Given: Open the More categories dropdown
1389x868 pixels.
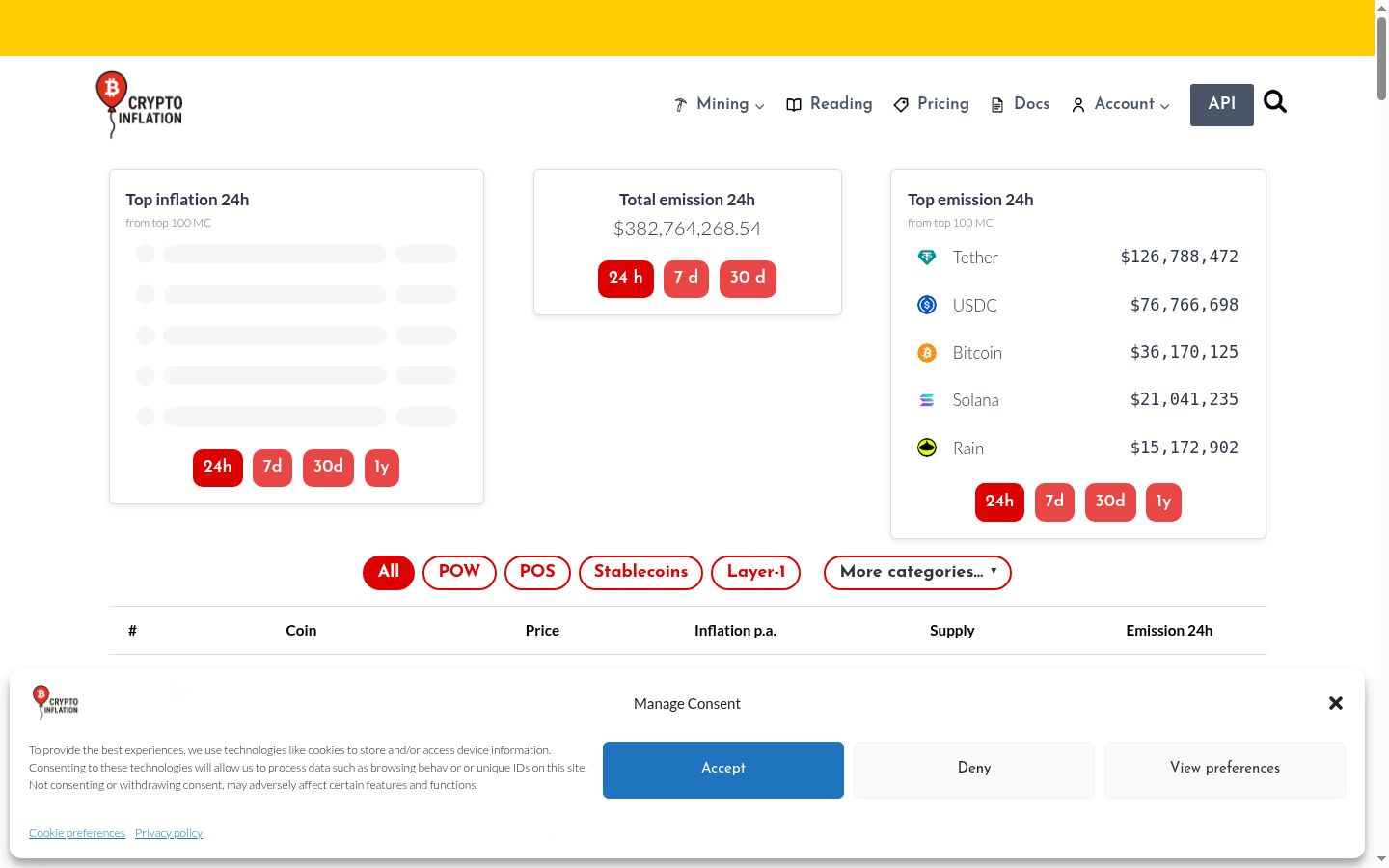Looking at the screenshot, I should point(917,572).
